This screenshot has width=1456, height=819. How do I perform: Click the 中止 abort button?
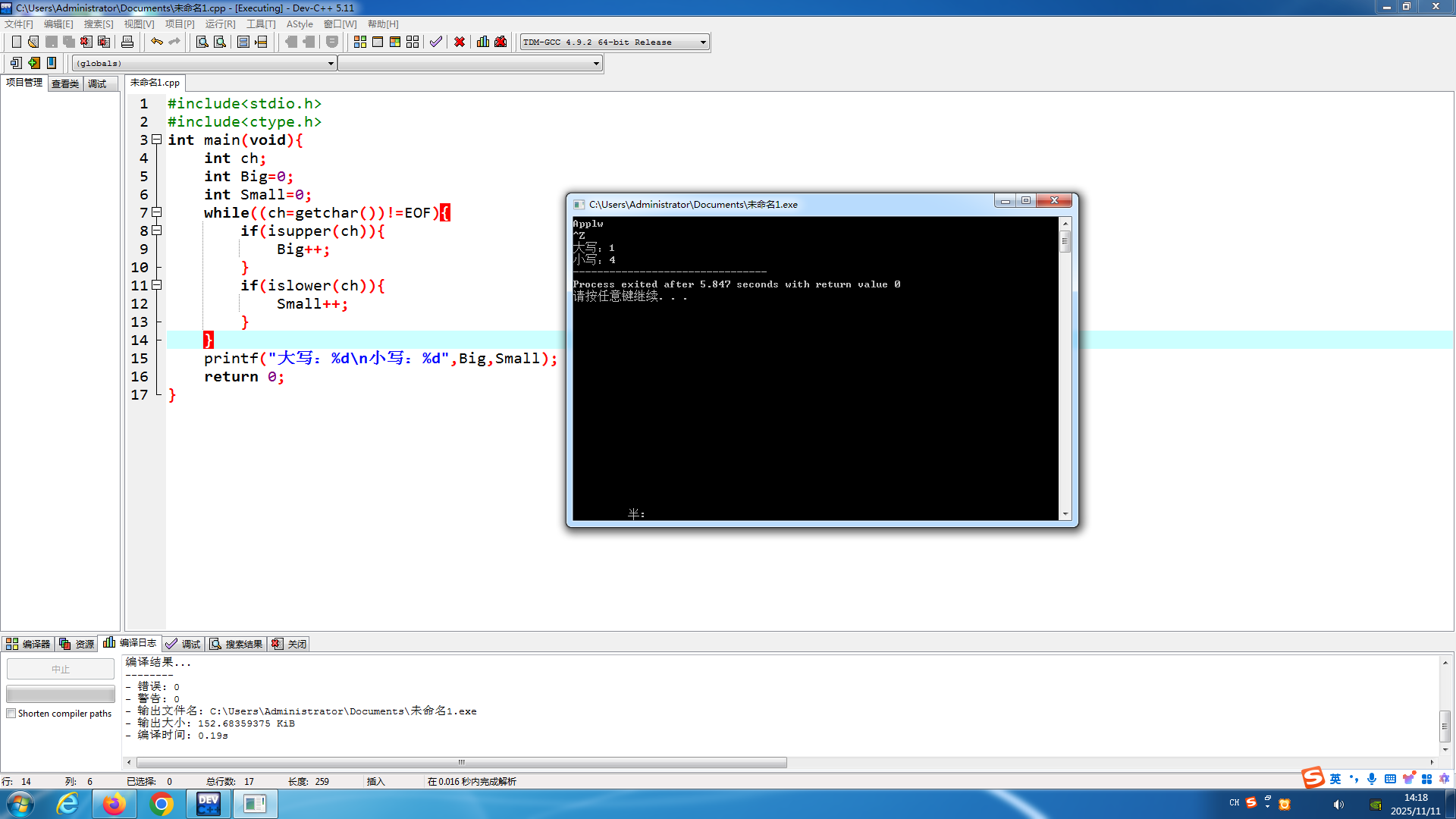[x=61, y=669]
